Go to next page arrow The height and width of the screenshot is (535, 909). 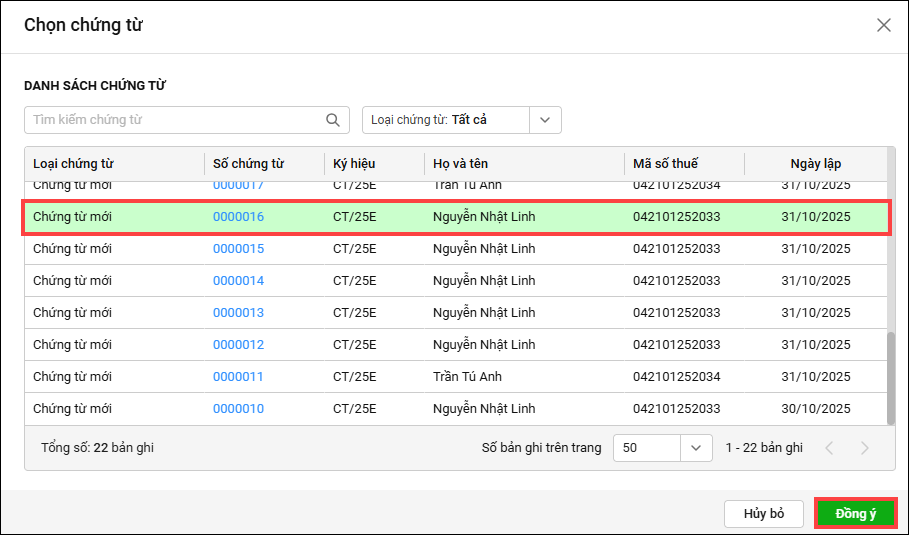[x=864, y=448]
